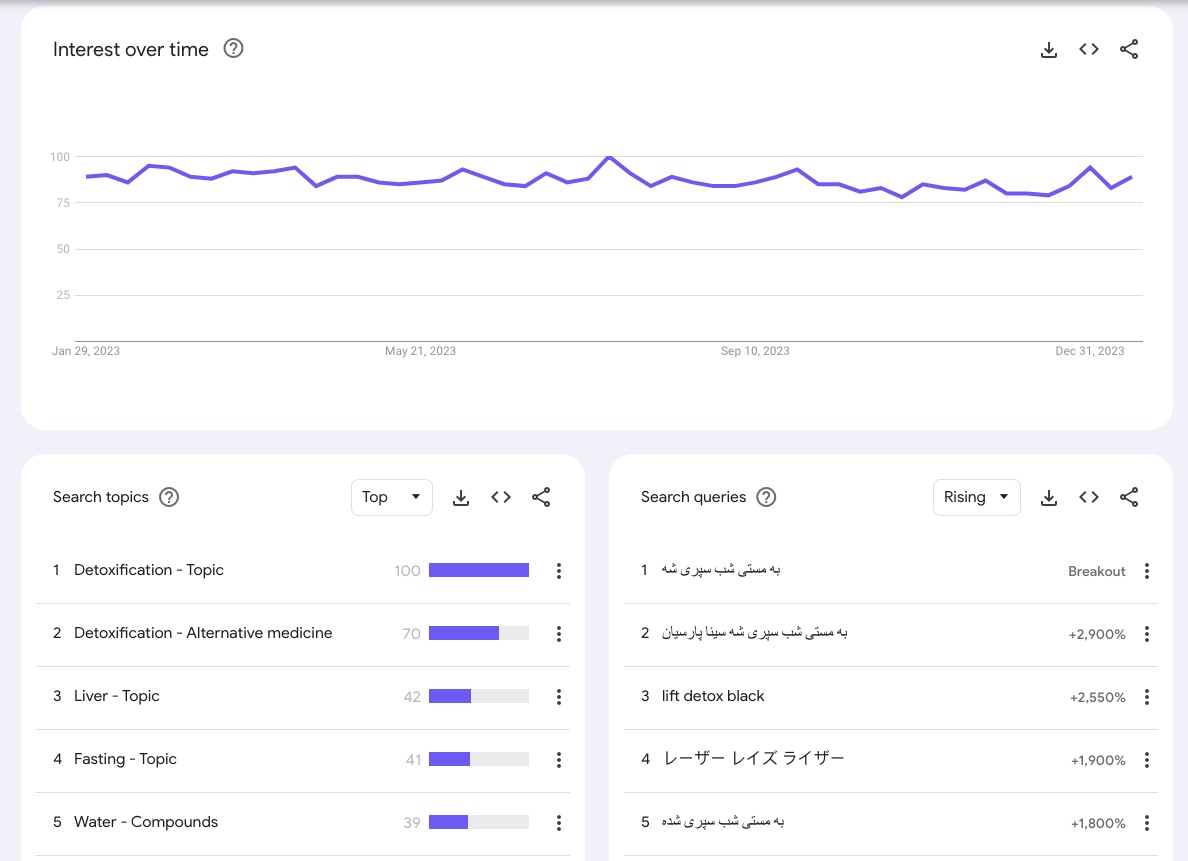This screenshot has width=1188, height=861.
Task: Download the Interest over time data
Action: (1049, 50)
